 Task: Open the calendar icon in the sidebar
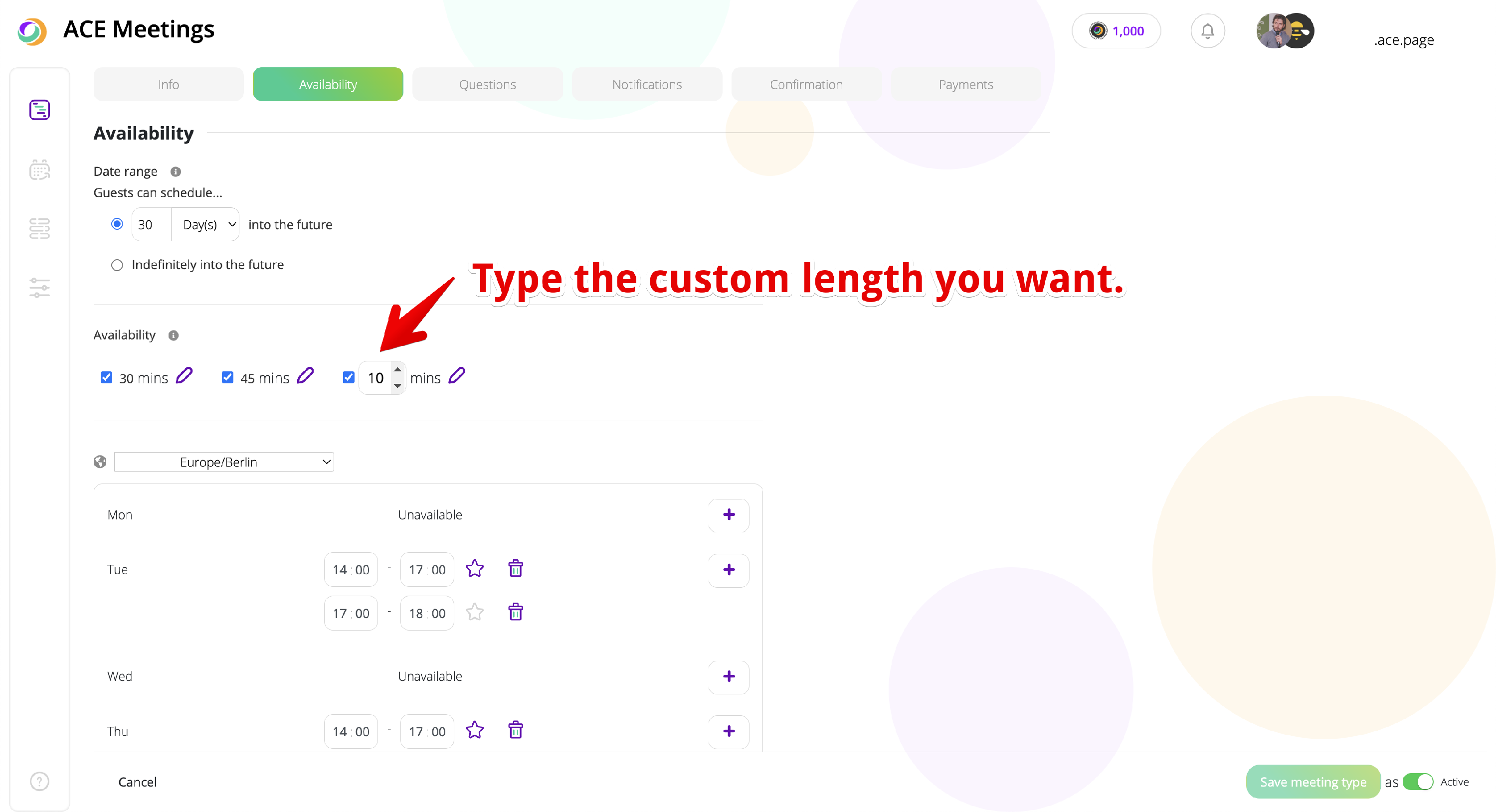pos(39,170)
